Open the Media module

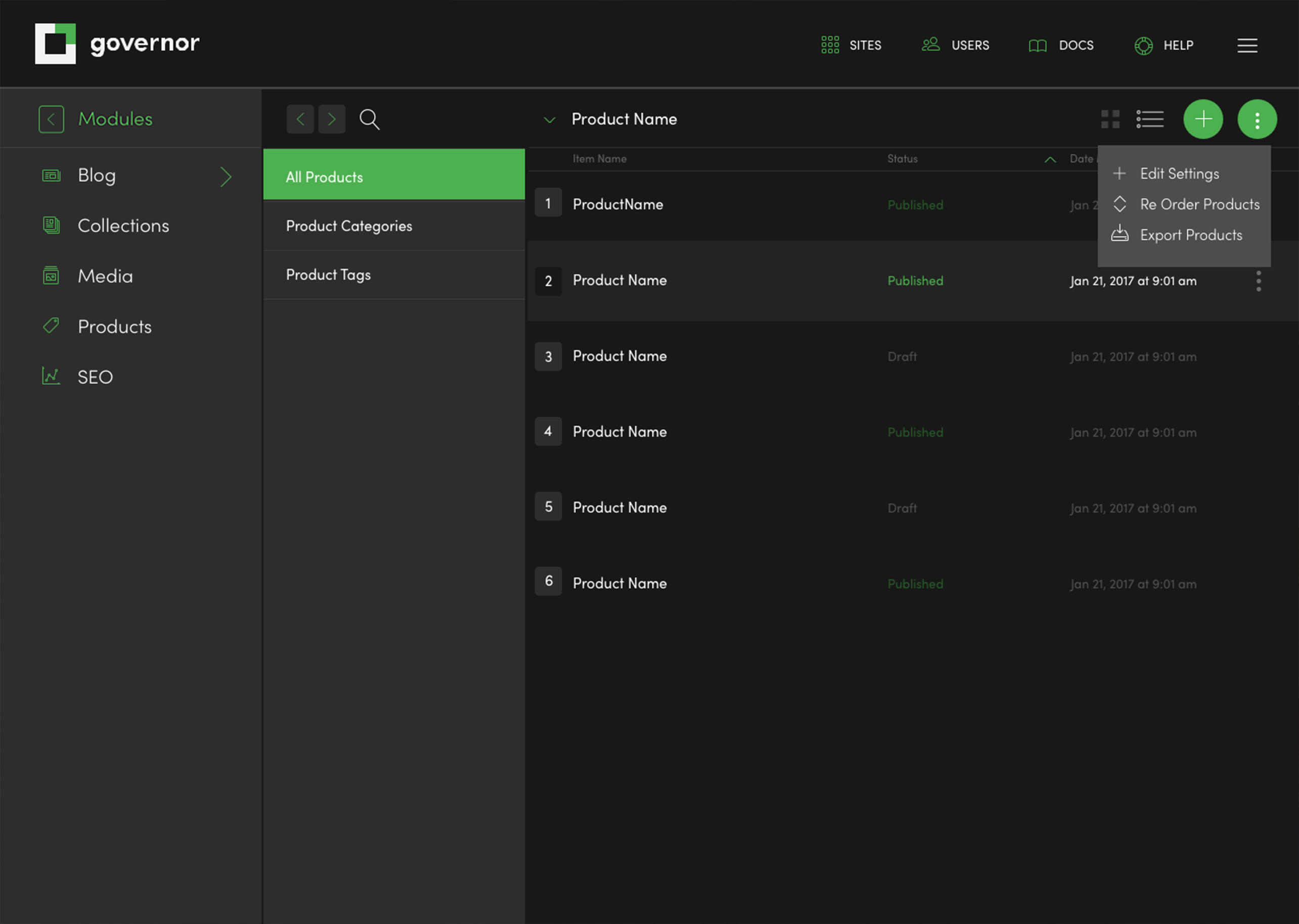pos(105,276)
